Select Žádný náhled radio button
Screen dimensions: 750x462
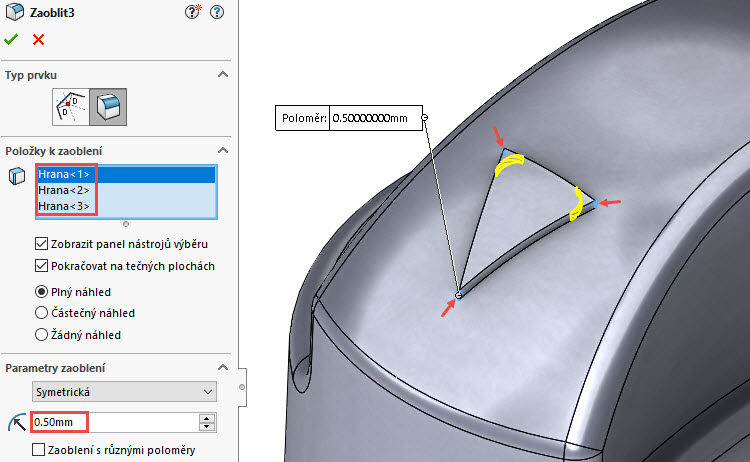42,335
